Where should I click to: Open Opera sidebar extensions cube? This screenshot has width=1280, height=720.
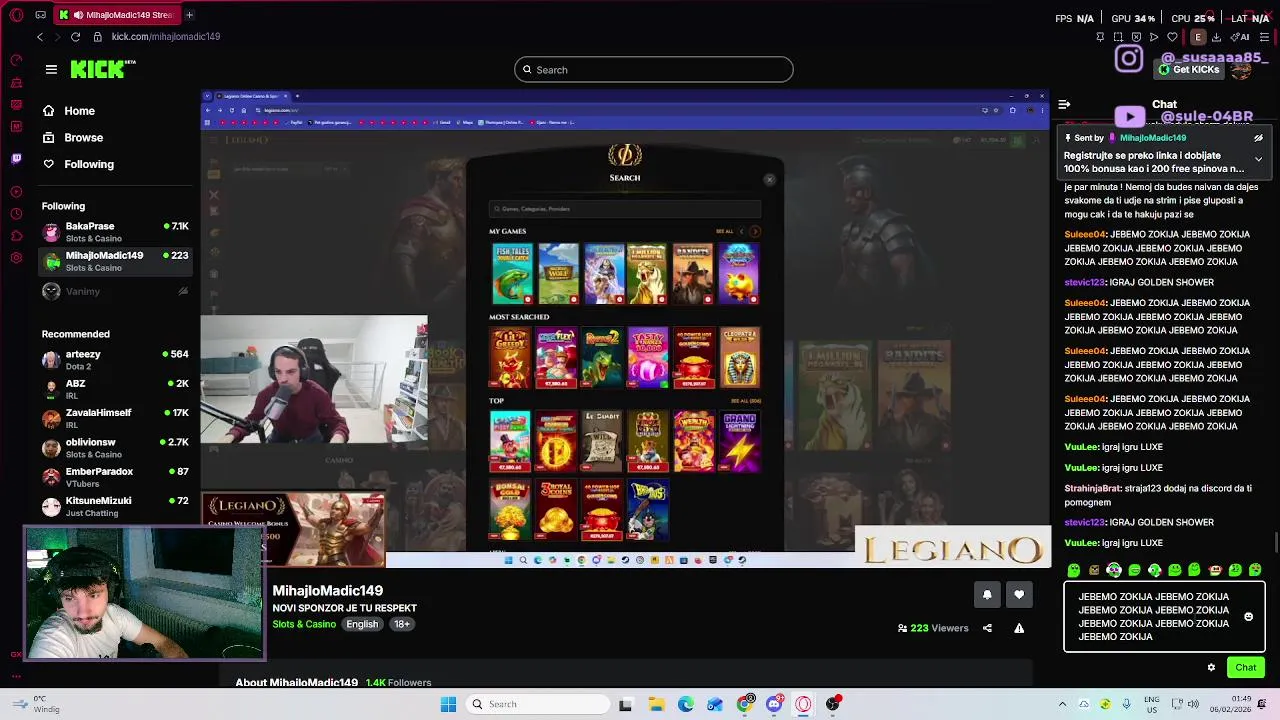tap(16, 236)
